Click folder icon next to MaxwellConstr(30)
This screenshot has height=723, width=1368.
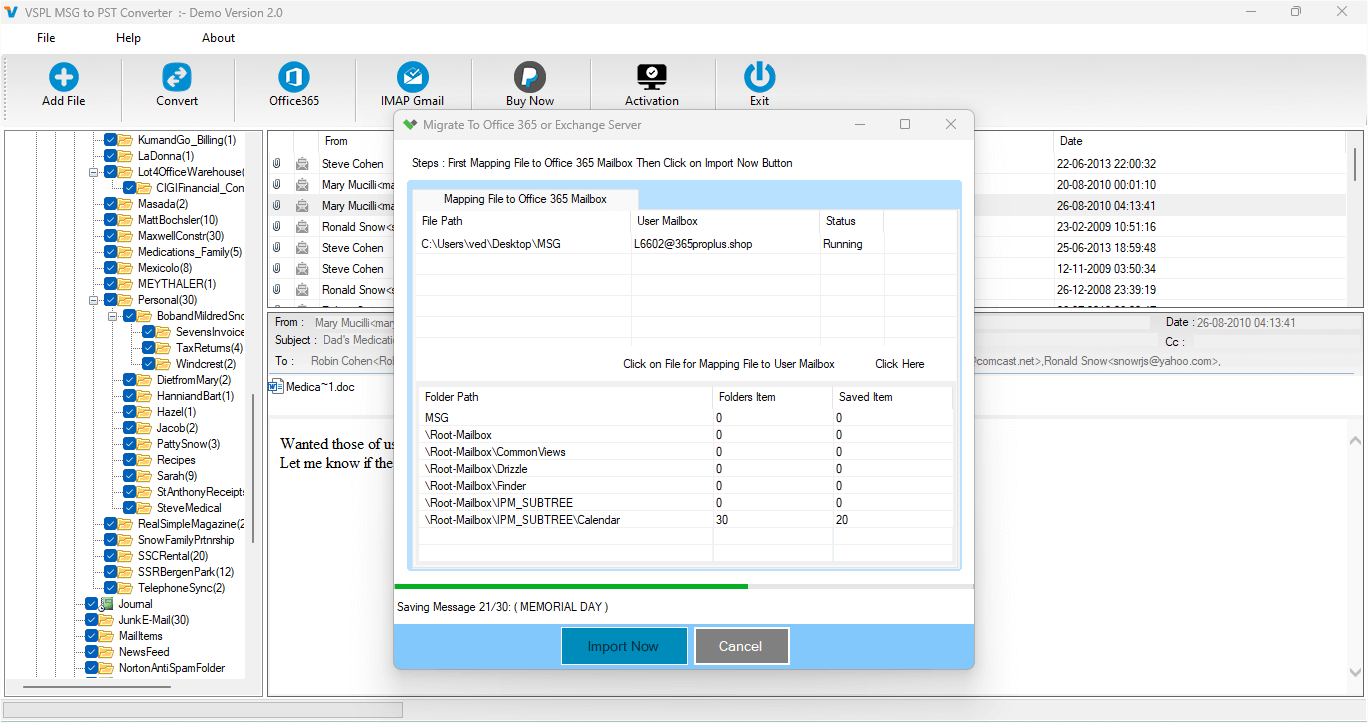coord(126,236)
